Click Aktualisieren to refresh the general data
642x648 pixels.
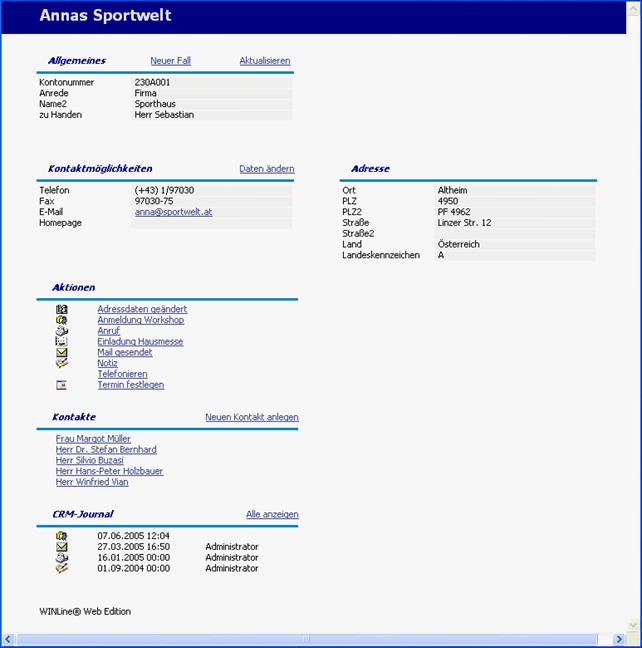265,61
